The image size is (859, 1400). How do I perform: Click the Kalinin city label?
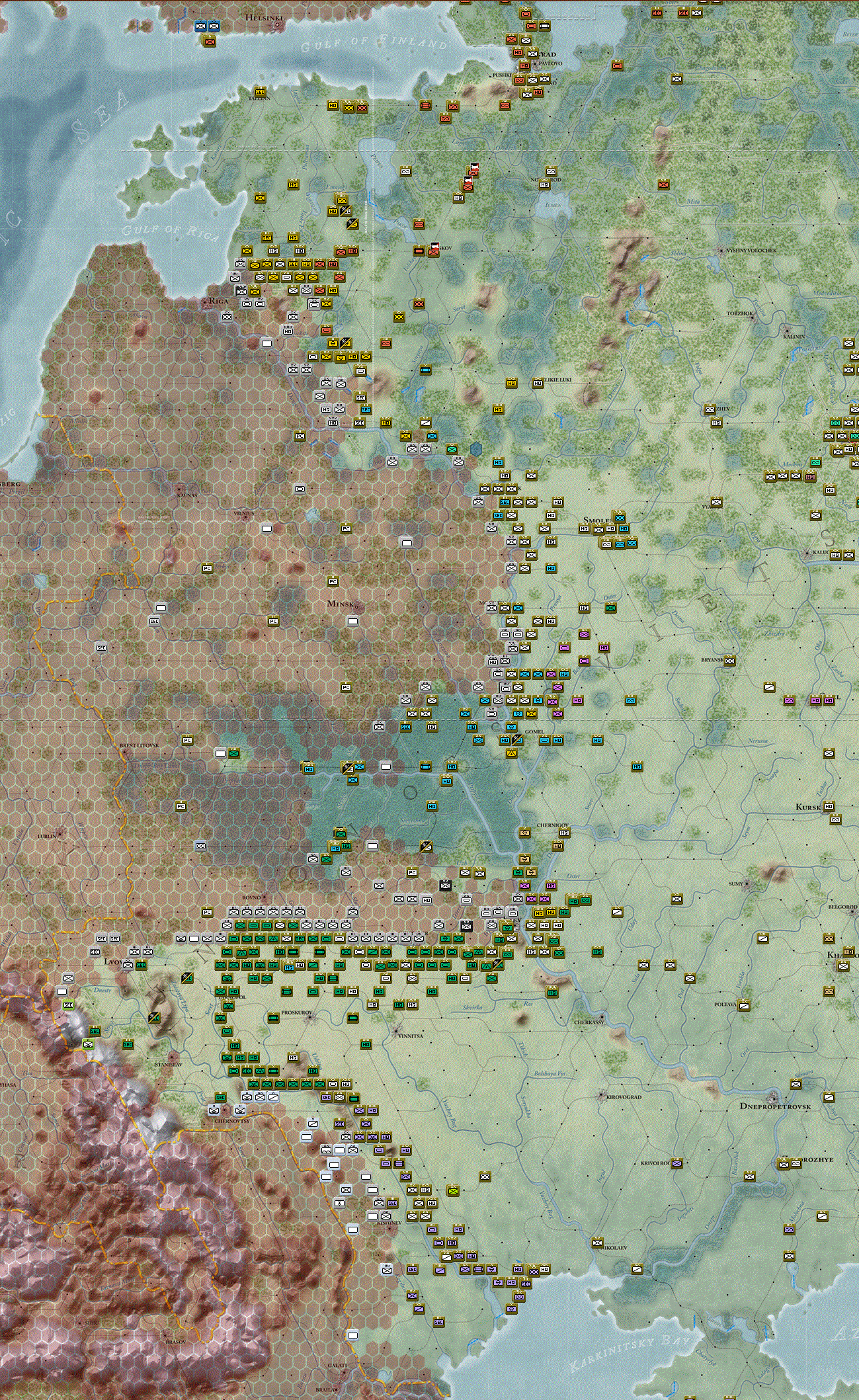tap(794, 337)
